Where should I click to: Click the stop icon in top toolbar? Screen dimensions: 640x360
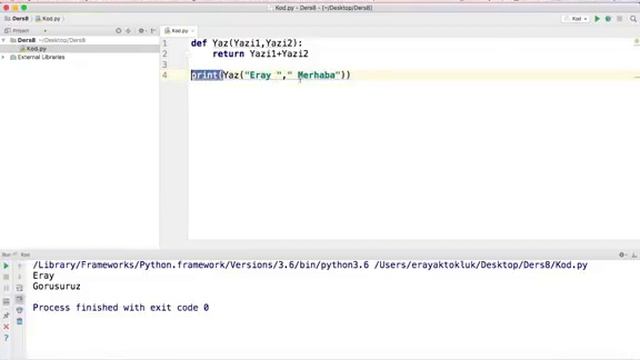coord(620,19)
